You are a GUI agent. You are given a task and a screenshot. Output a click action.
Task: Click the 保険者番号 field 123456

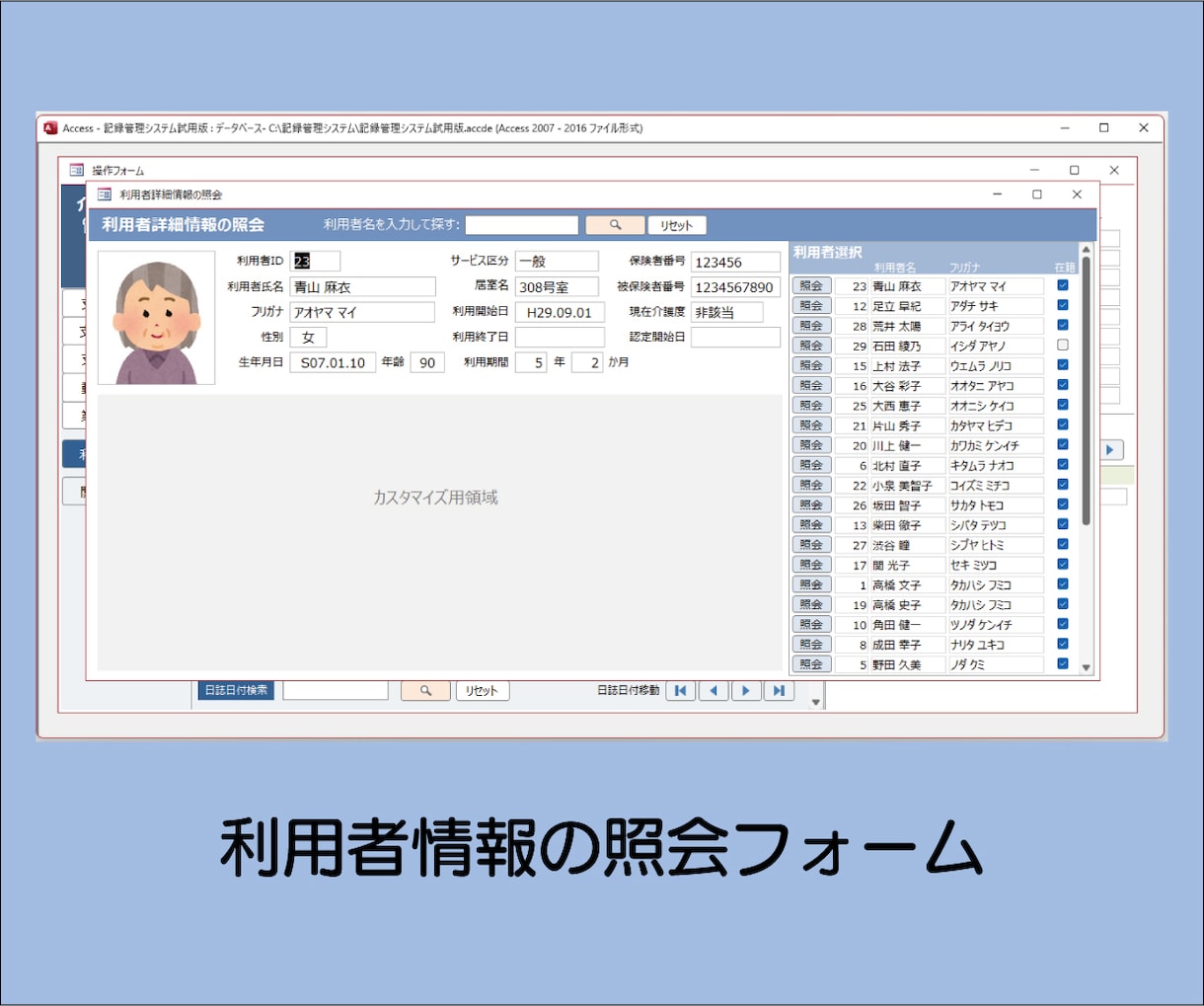[x=735, y=262]
